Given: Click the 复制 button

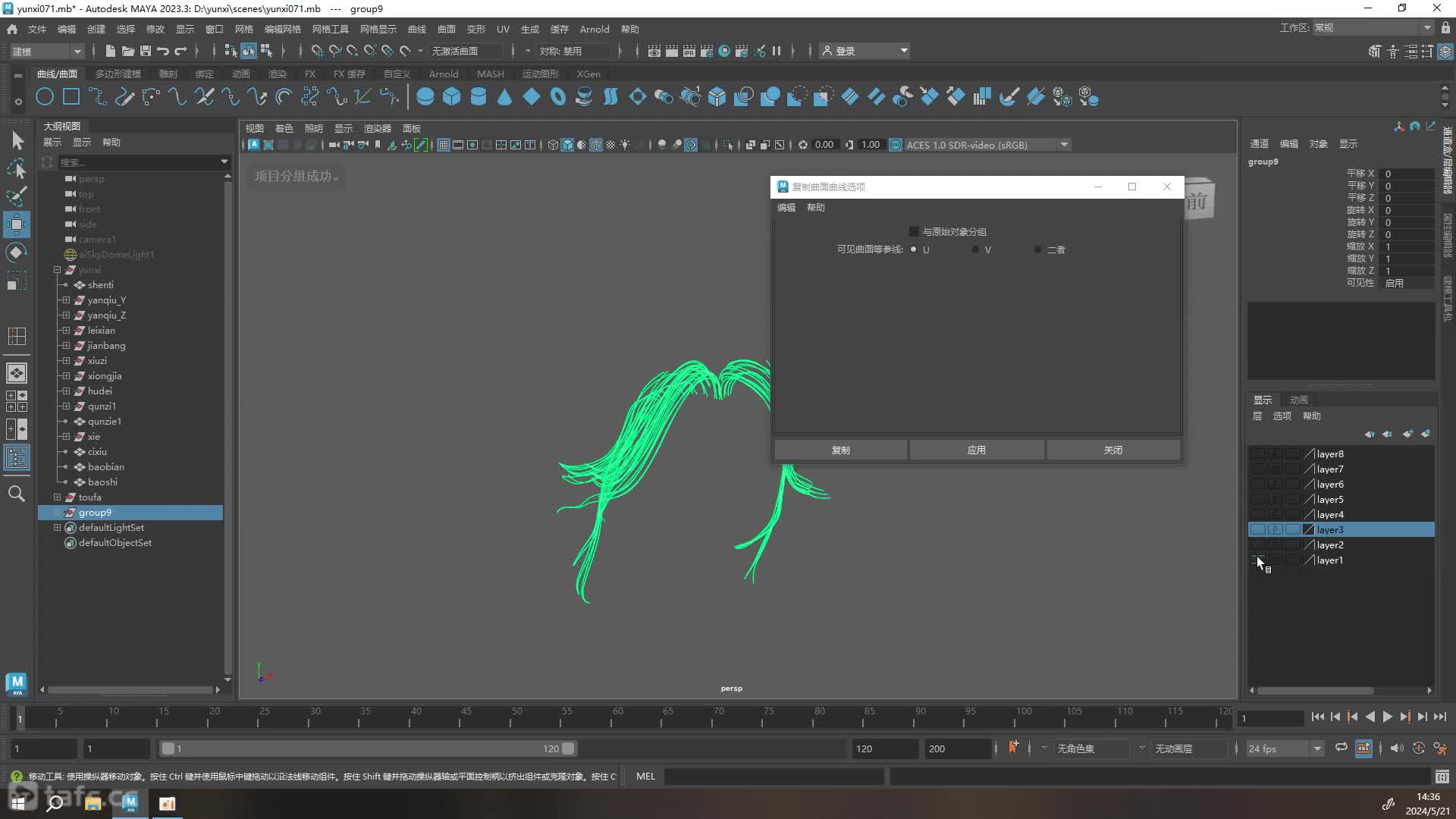Looking at the screenshot, I should (x=840, y=450).
